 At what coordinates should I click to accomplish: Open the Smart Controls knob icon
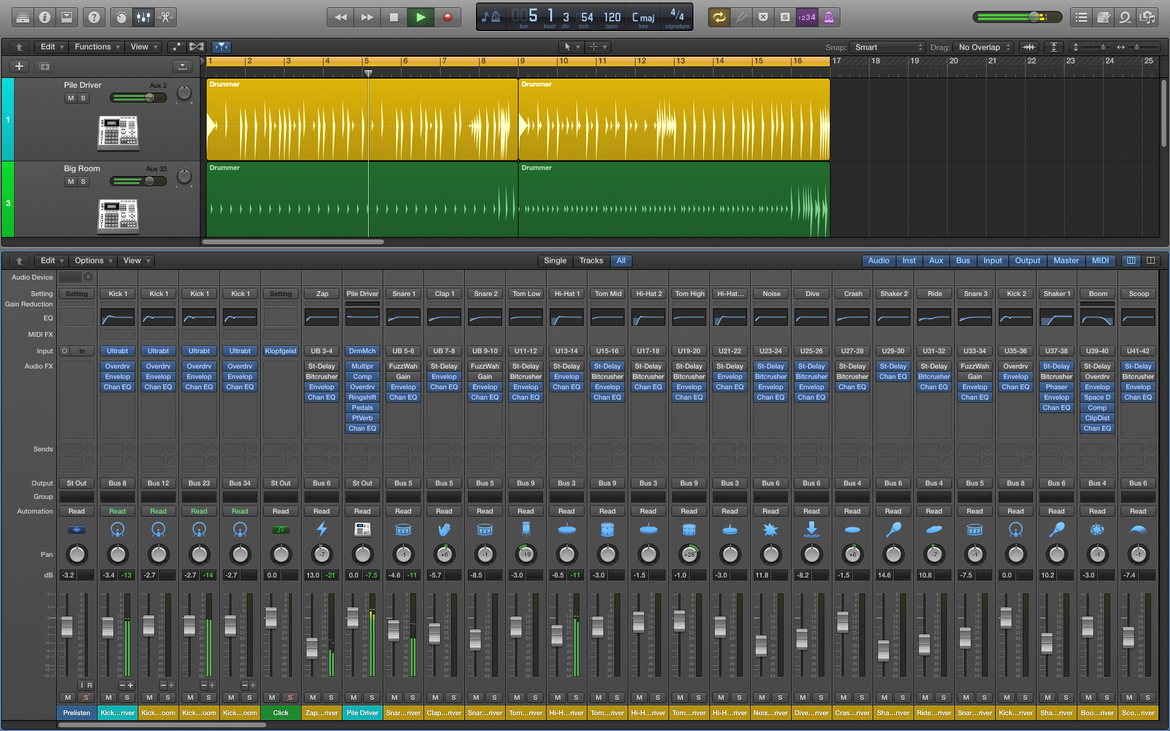[x=121, y=16]
